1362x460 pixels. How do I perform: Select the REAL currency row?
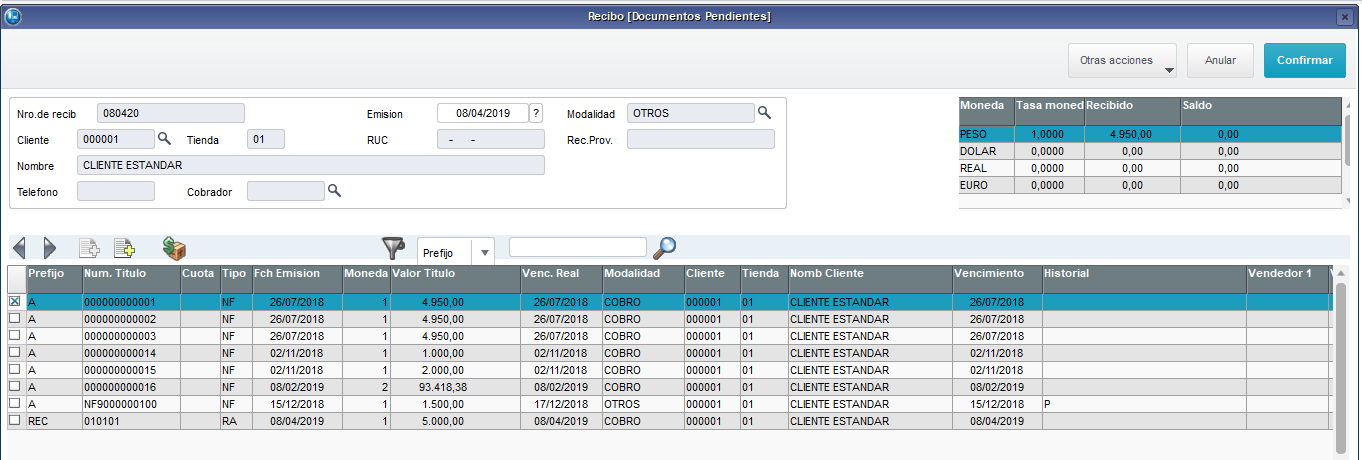click(1150, 167)
